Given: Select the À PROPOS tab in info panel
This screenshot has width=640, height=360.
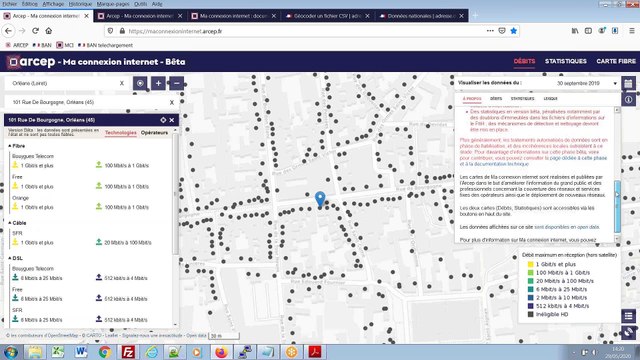Looking at the screenshot, I should point(472,99).
